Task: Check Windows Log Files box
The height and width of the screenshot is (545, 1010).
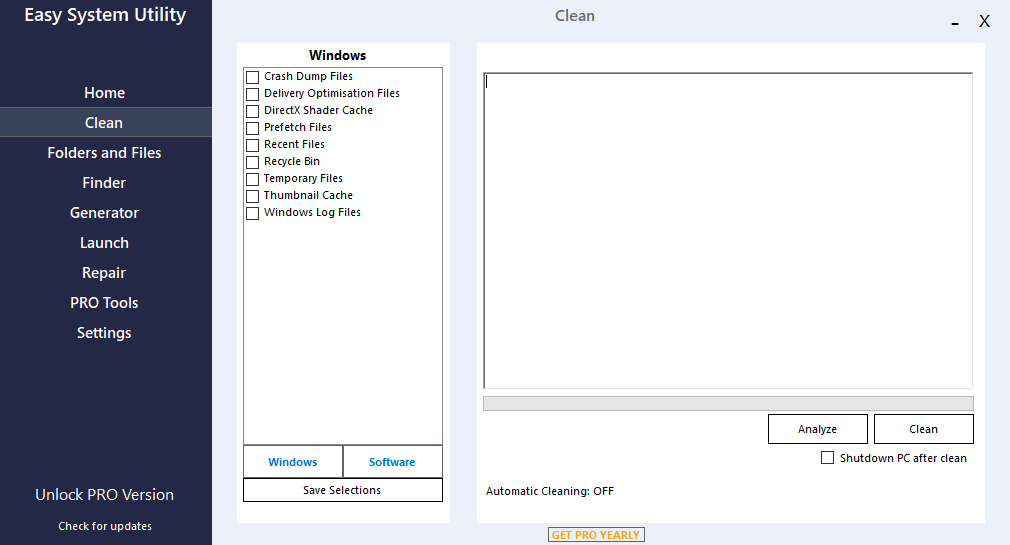Action: tap(252, 213)
